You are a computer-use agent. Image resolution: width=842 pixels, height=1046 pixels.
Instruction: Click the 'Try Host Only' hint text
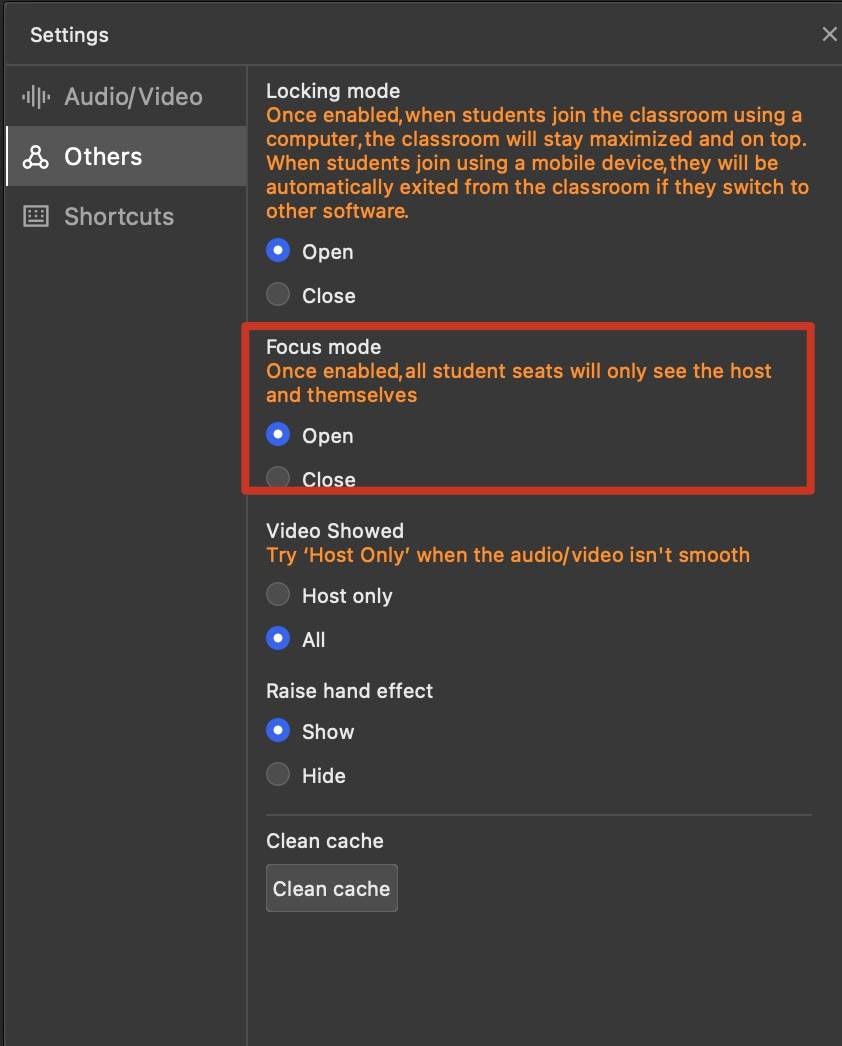[x=507, y=555]
